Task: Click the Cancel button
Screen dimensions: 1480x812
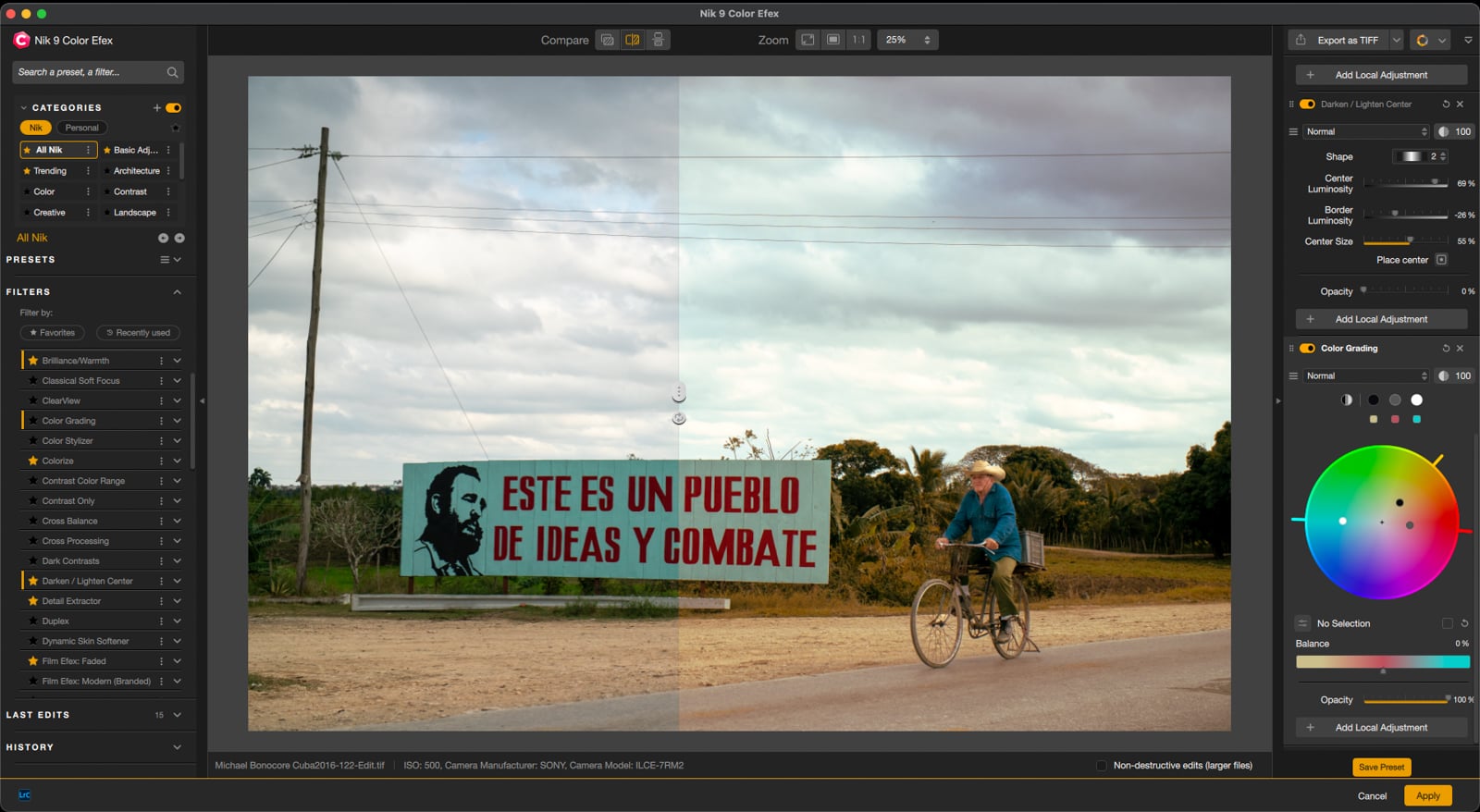Action: 1372,796
